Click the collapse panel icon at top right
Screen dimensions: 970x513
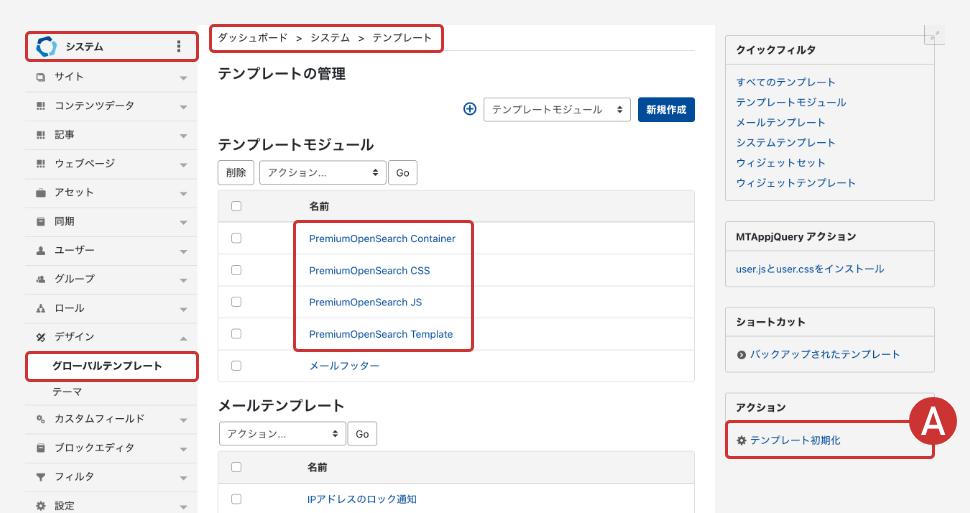934,36
